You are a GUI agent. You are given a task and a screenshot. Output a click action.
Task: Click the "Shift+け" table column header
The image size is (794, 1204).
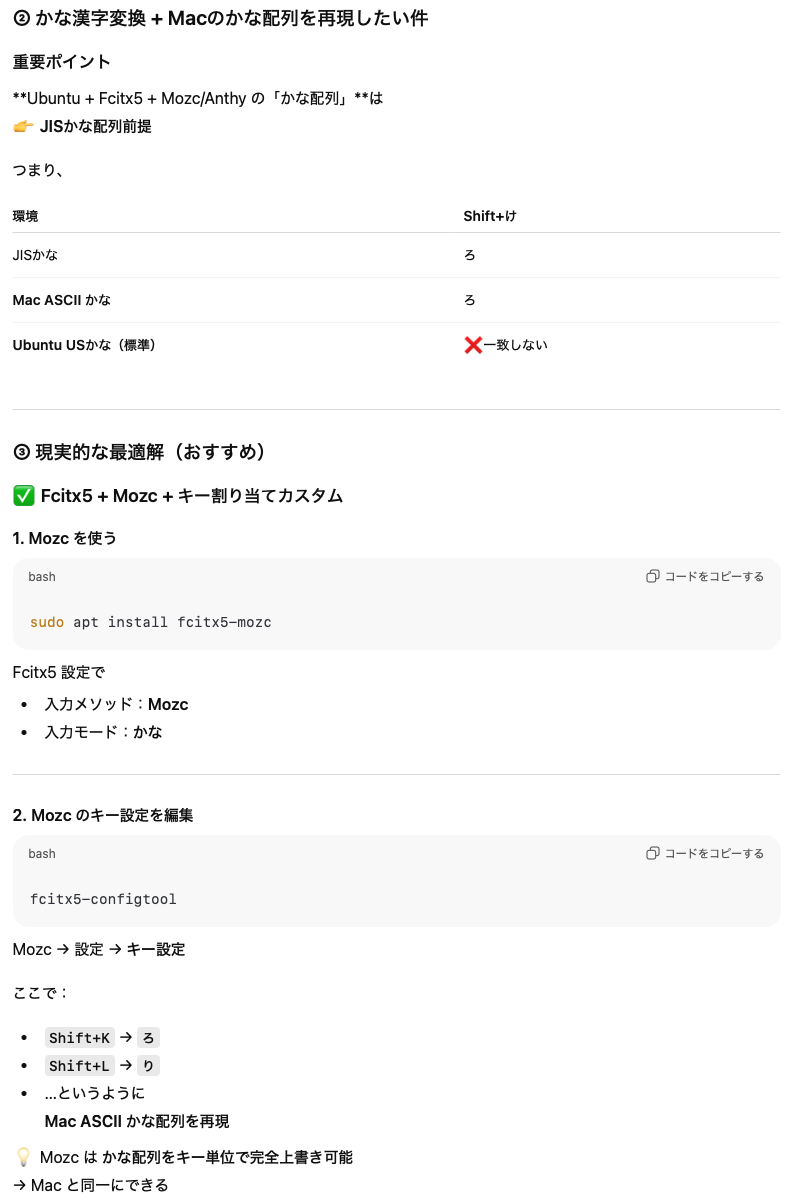tap(489, 216)
